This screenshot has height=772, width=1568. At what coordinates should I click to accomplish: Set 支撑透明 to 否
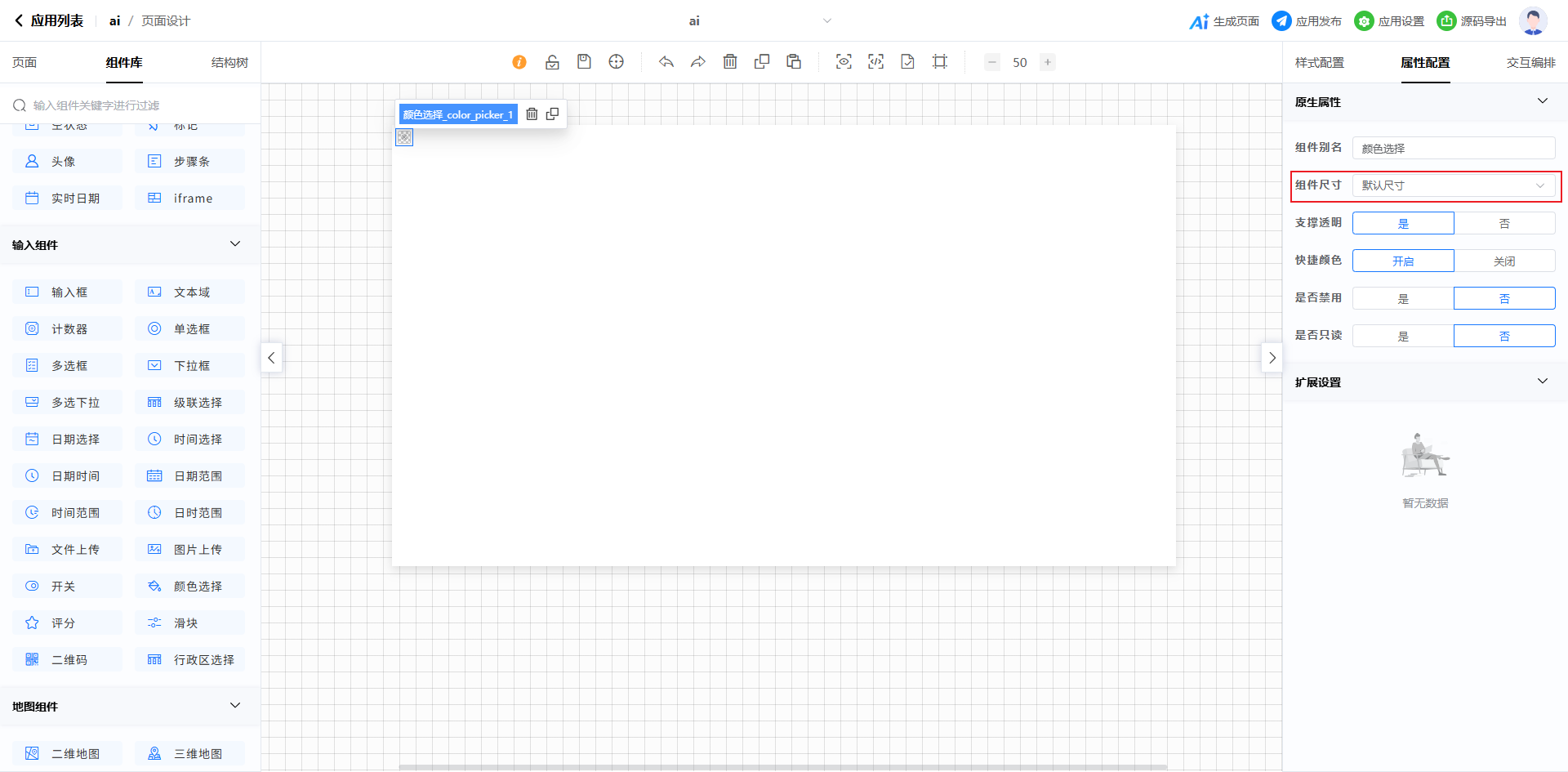coord(1503,223)
